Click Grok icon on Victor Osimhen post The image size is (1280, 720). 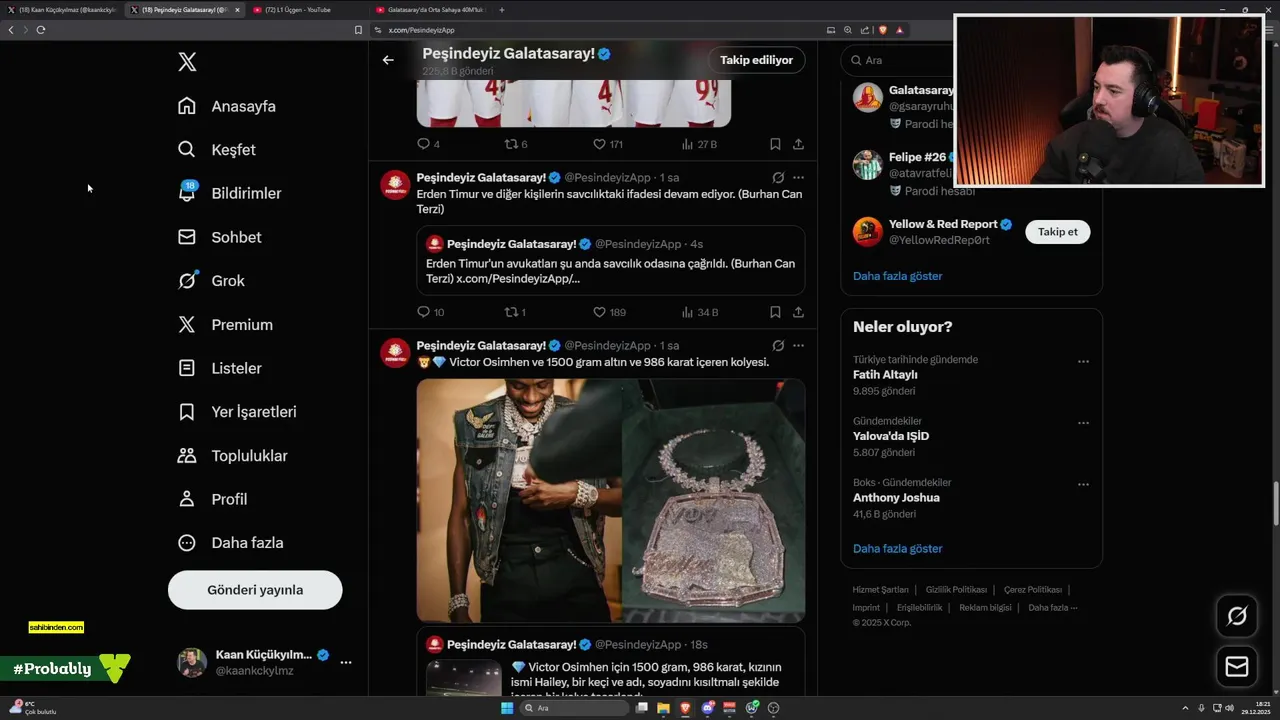coord(778,345)
